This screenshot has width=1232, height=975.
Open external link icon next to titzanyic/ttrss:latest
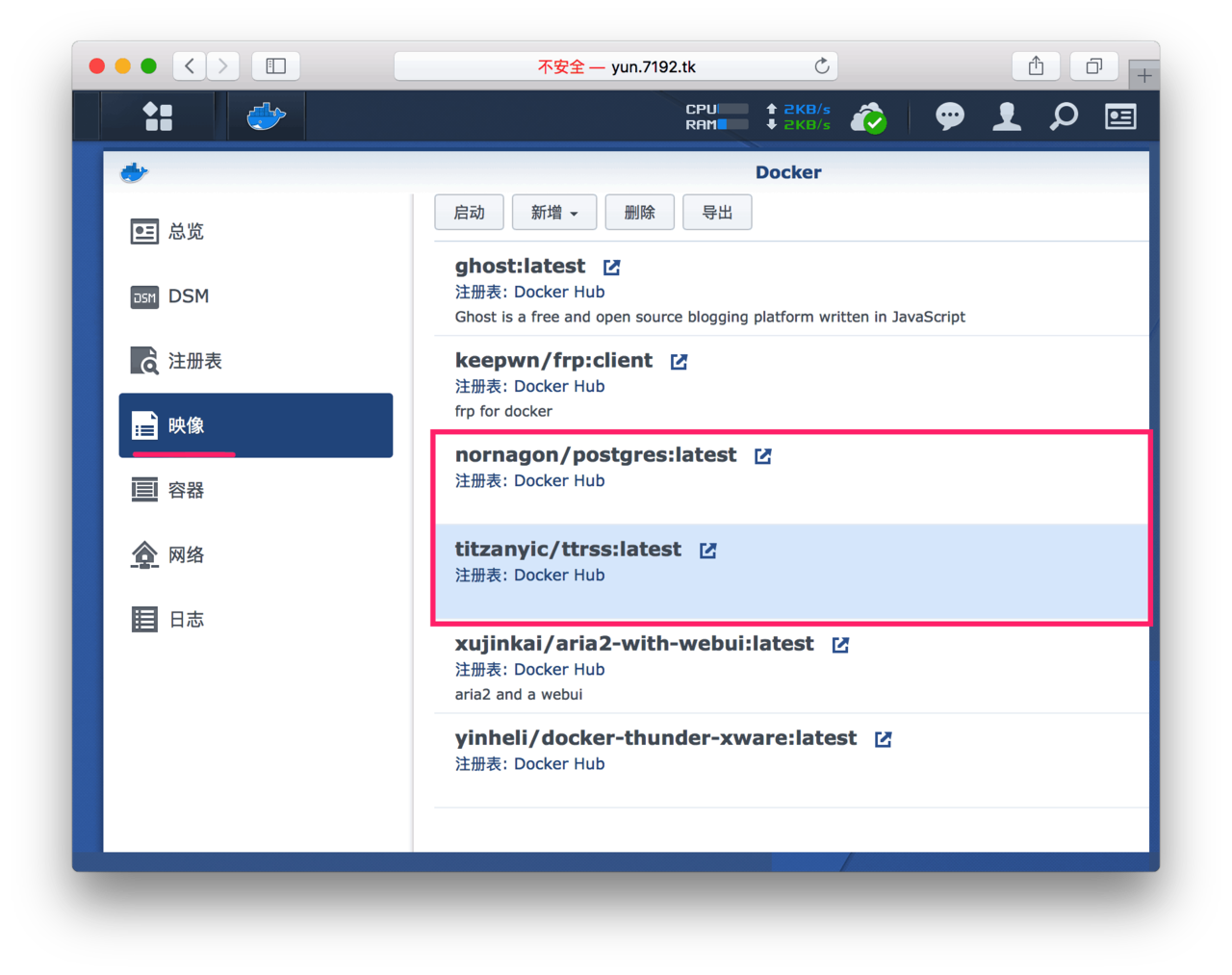707,551
